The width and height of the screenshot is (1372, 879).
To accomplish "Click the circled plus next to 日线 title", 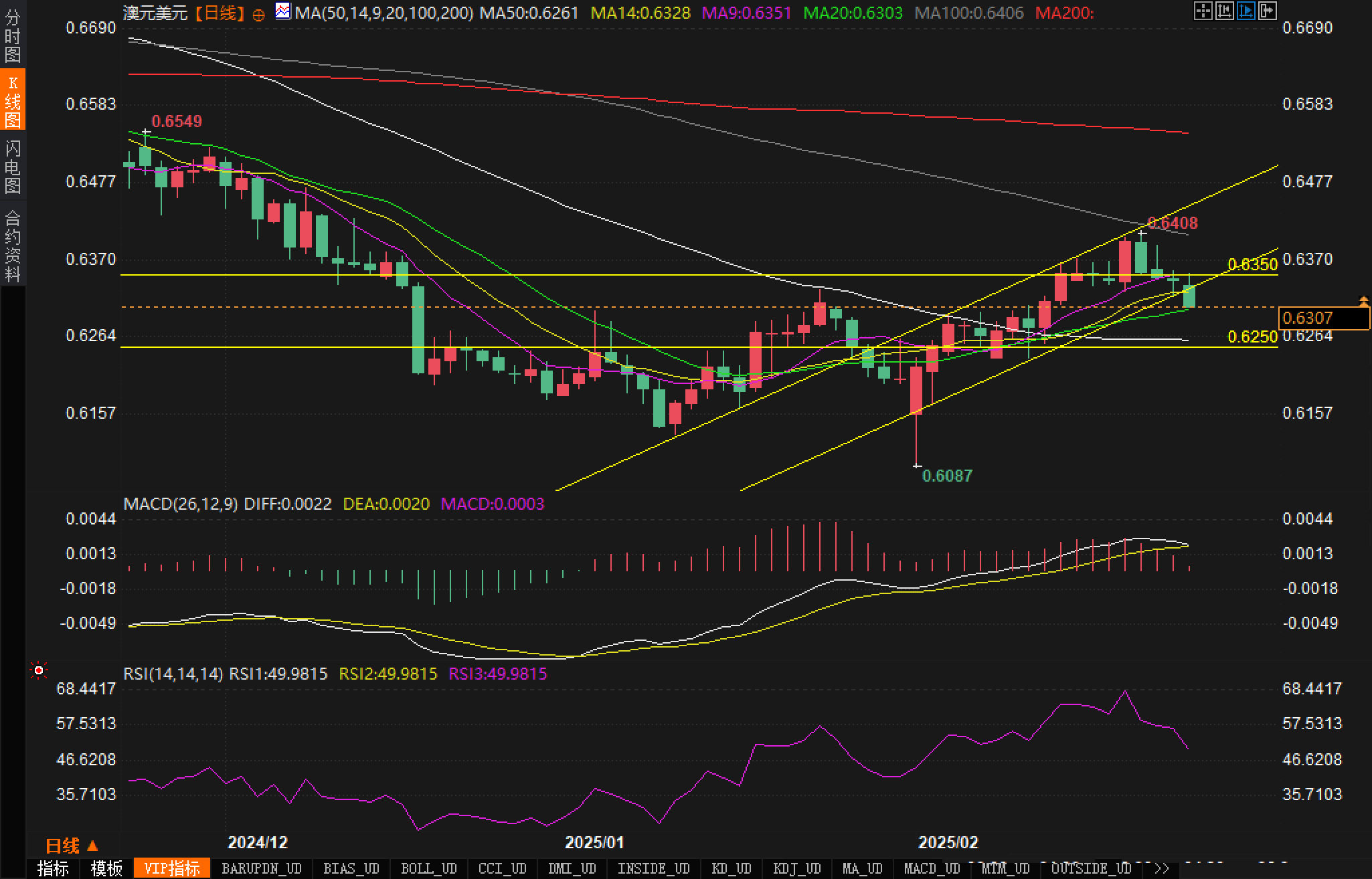I will coord(258,14).
